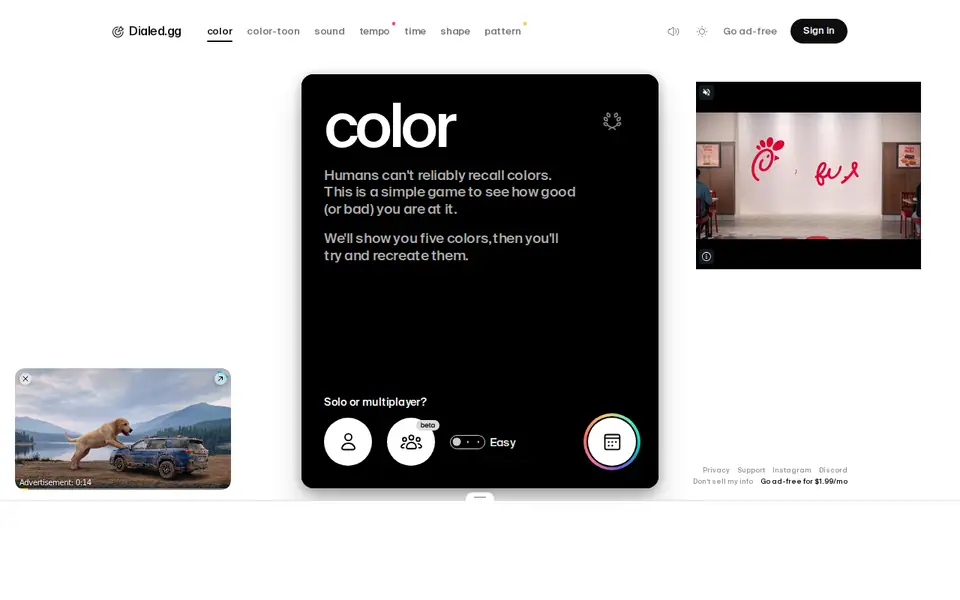The width and height of the screenshot is (960, 600).
Task: Click Go ad-free for $1.99/mo
Action: [804, 481]
